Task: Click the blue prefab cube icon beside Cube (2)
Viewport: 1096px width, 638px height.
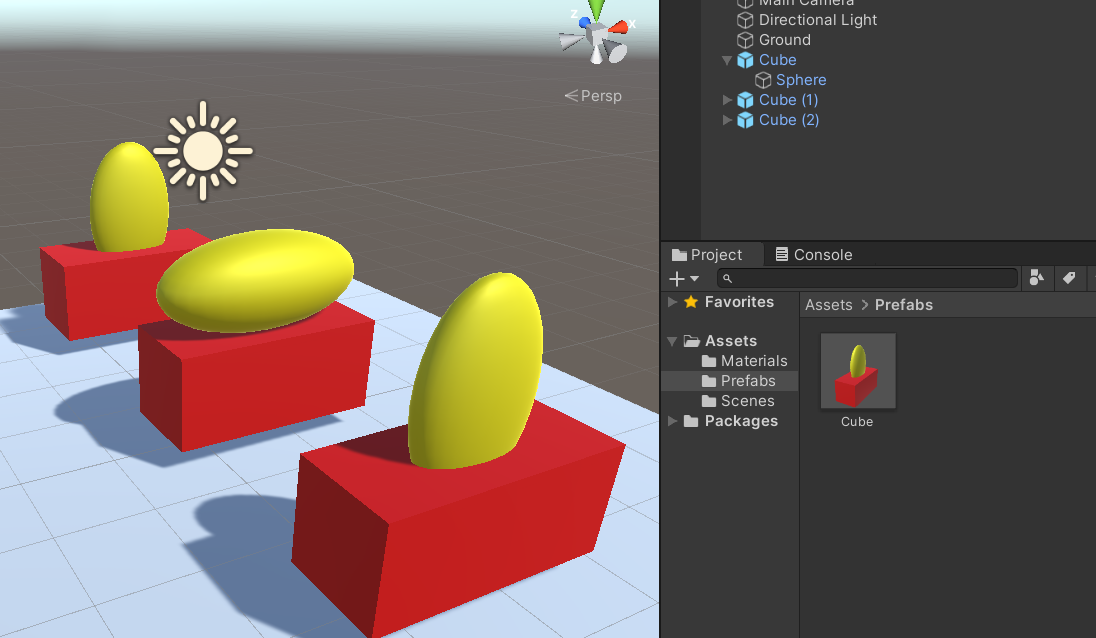Action: coord(745,119)
